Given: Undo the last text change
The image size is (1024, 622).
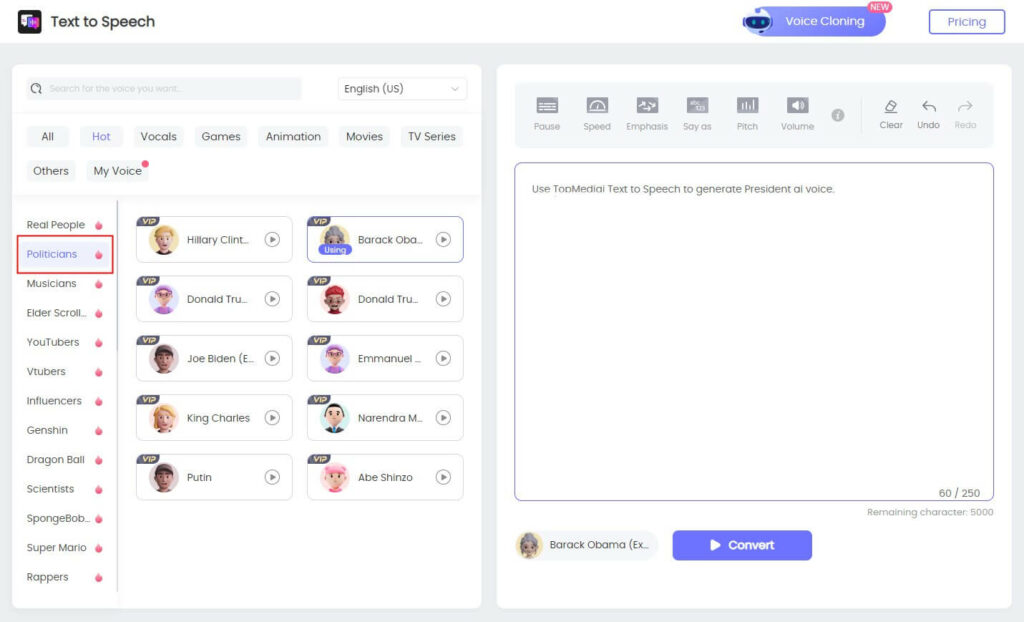Looking at the screenshot, I should [x=928, y=112].
